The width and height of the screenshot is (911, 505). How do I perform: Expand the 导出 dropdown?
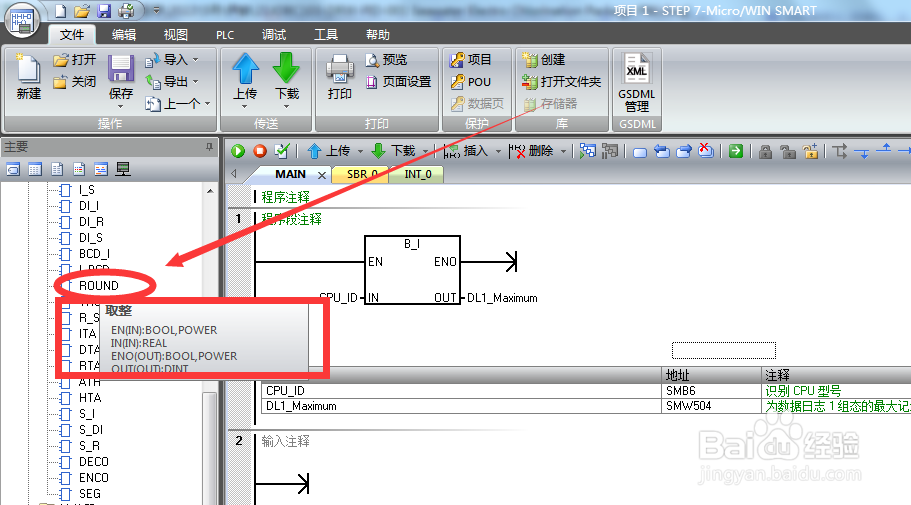click(195, 82)
